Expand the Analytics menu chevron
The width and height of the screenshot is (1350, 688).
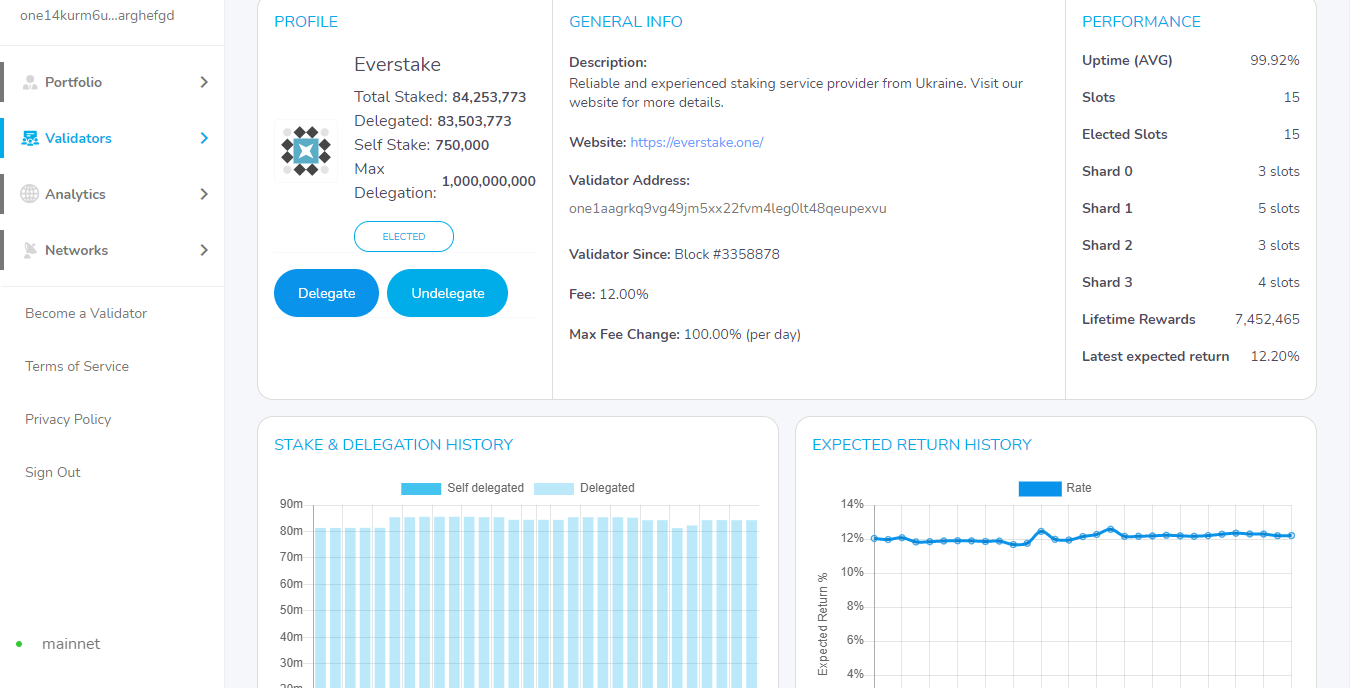(204, 194)
